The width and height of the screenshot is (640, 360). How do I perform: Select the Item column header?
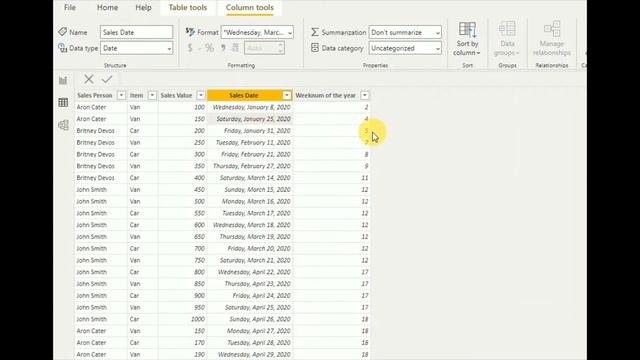tap(136, 95)
